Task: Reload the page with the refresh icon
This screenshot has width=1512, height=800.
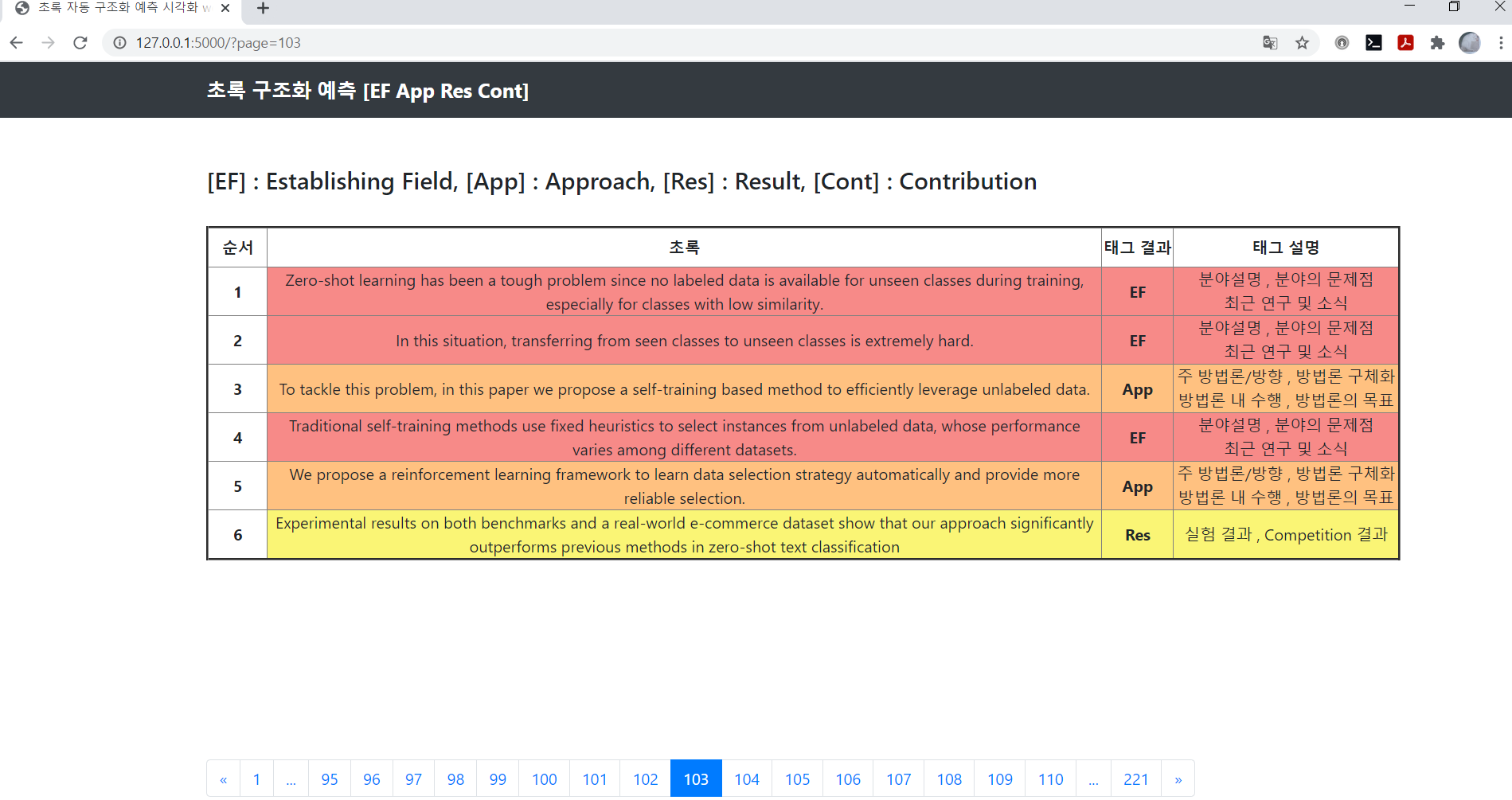Action: 80,43
